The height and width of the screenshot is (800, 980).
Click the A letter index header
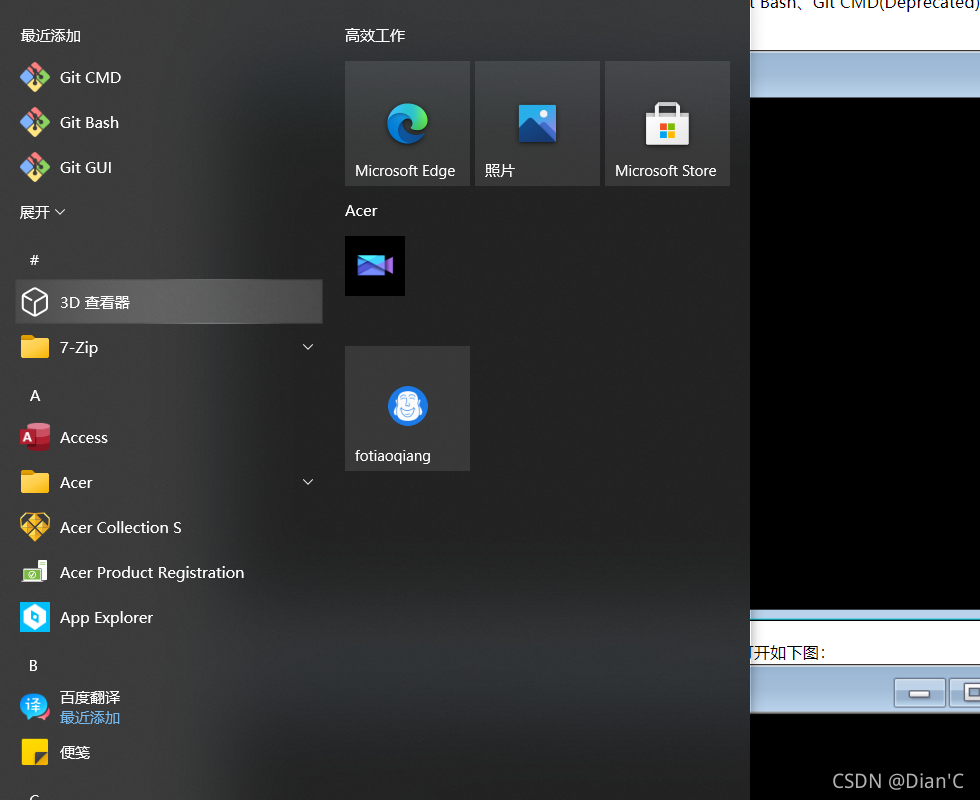pos(35,396)
